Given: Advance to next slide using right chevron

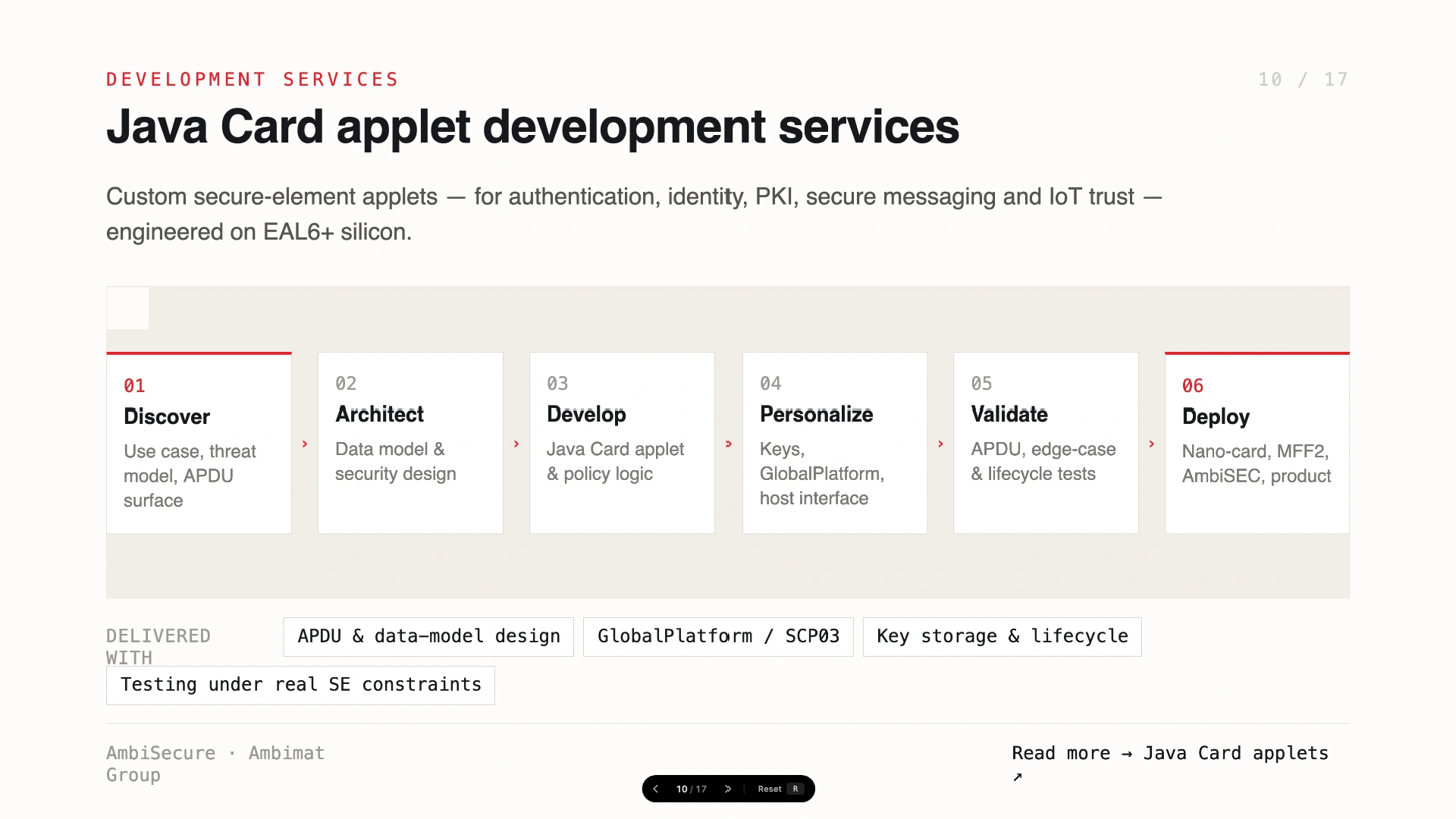Looking at the screenshot, I should [728, 789].
